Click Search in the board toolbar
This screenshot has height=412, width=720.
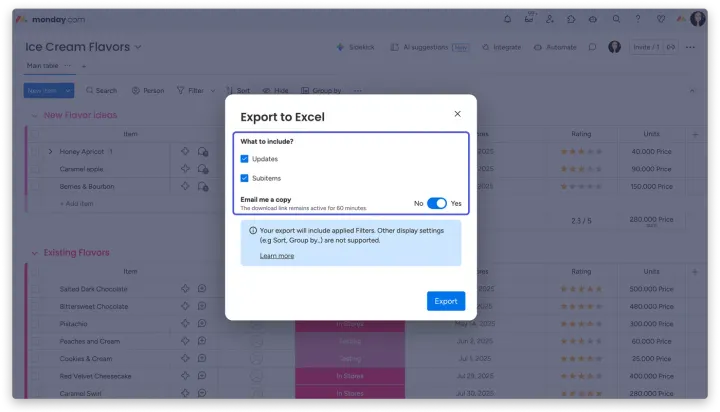point(101,90)
